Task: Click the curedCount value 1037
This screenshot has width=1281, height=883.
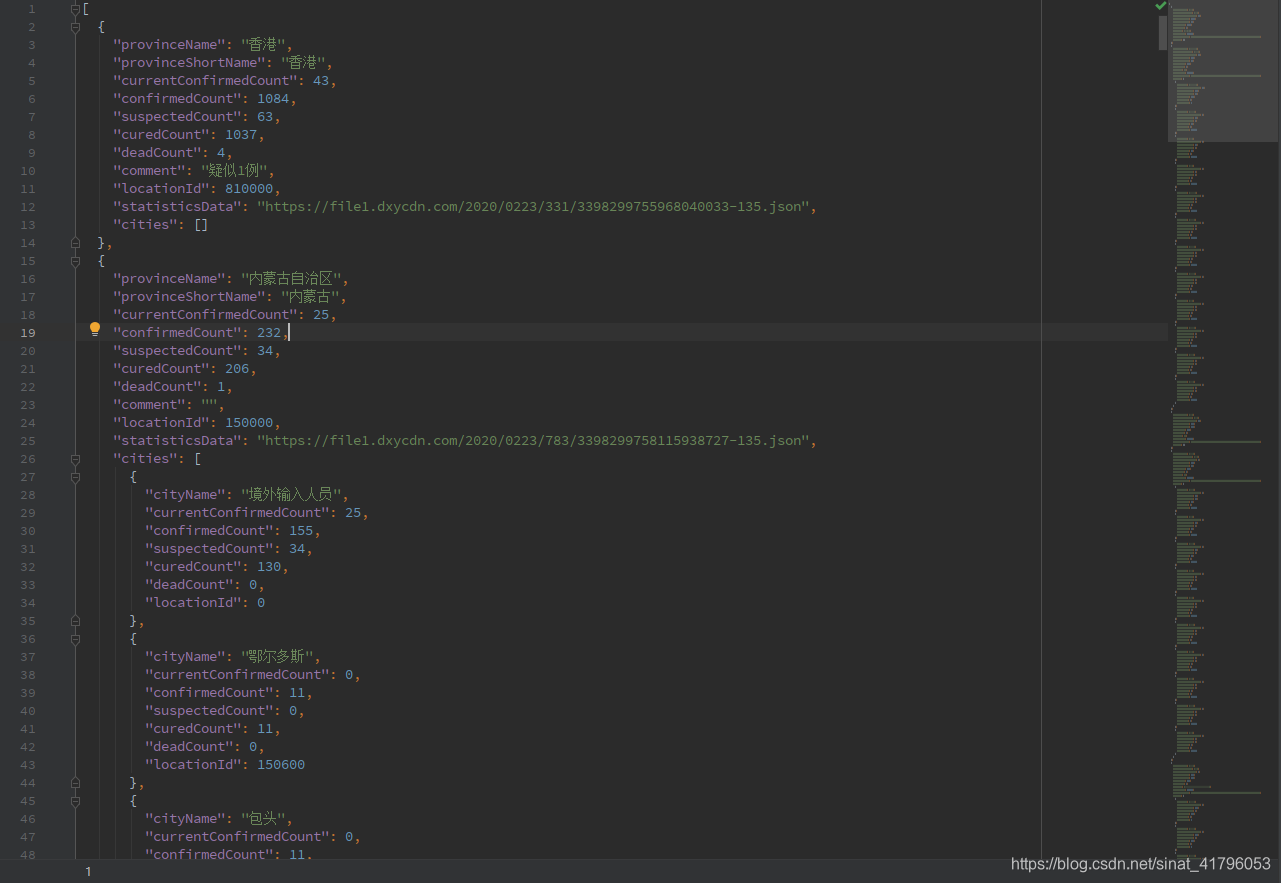Action: 241,135
